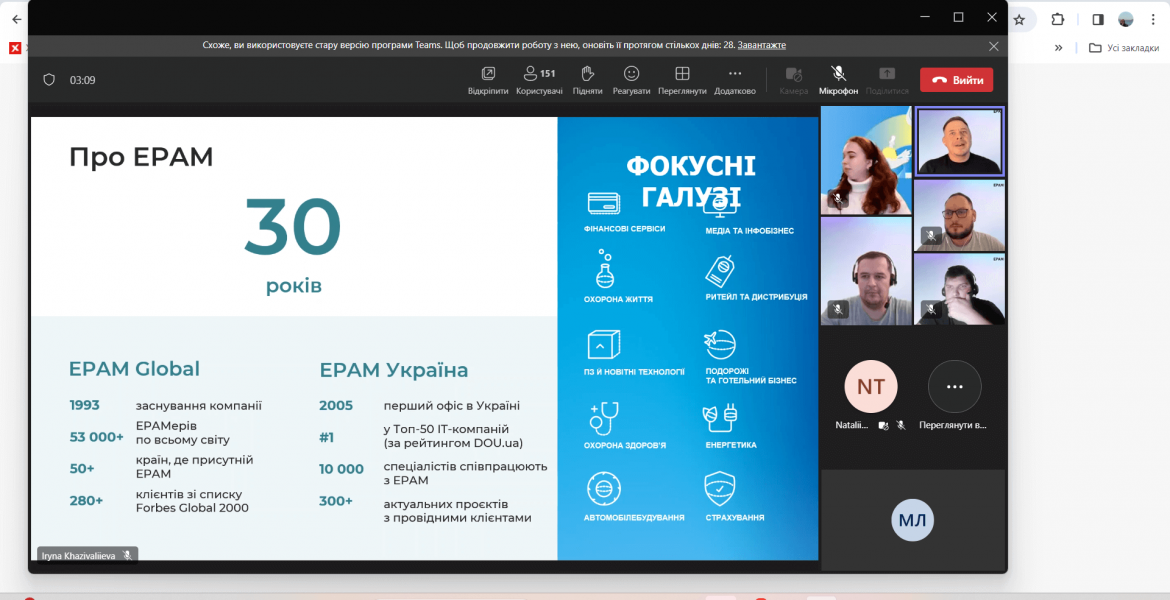The height and width of the screenshot is (600, 1170).
Task: Select the video tile of man with glasses
Action: coord(960,215)
